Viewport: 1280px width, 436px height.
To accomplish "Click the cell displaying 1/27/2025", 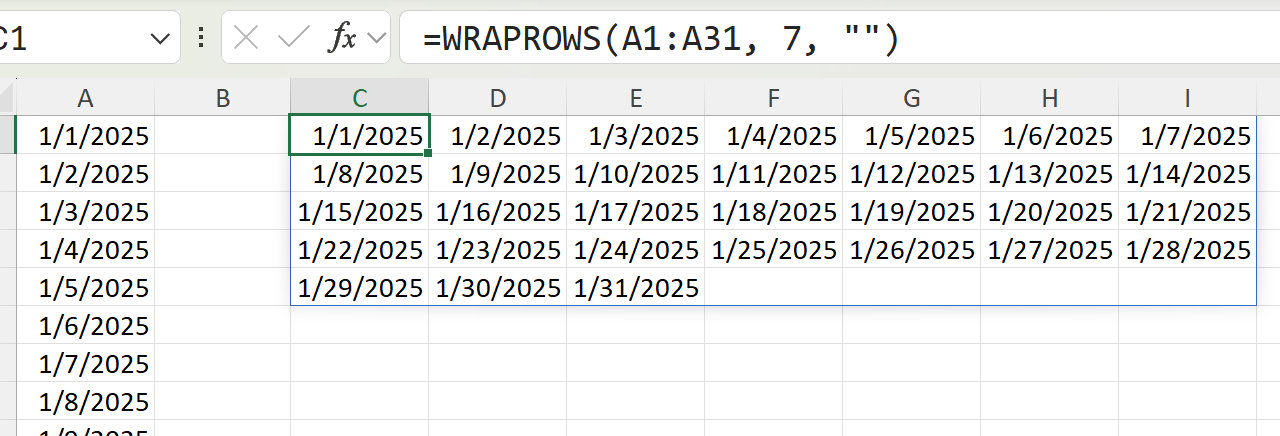I will pyautogui.click(x=1050, y=250).
